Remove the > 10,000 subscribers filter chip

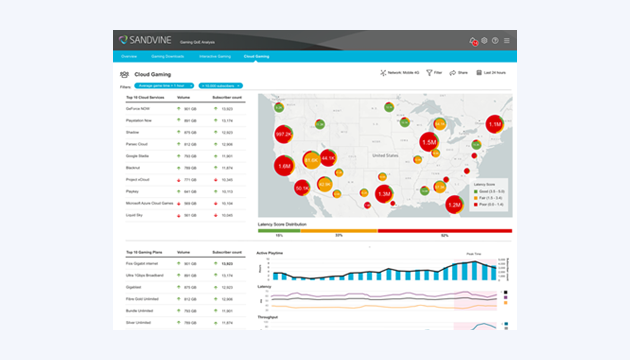click(239, 86)
